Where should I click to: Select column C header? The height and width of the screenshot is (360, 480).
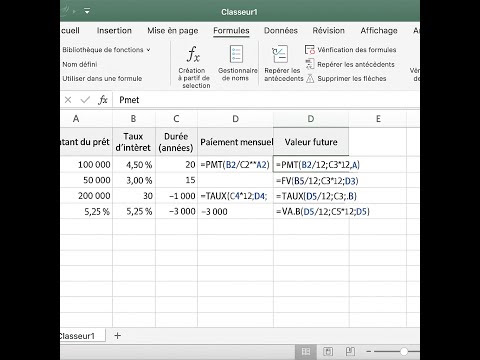click(176, 119)
